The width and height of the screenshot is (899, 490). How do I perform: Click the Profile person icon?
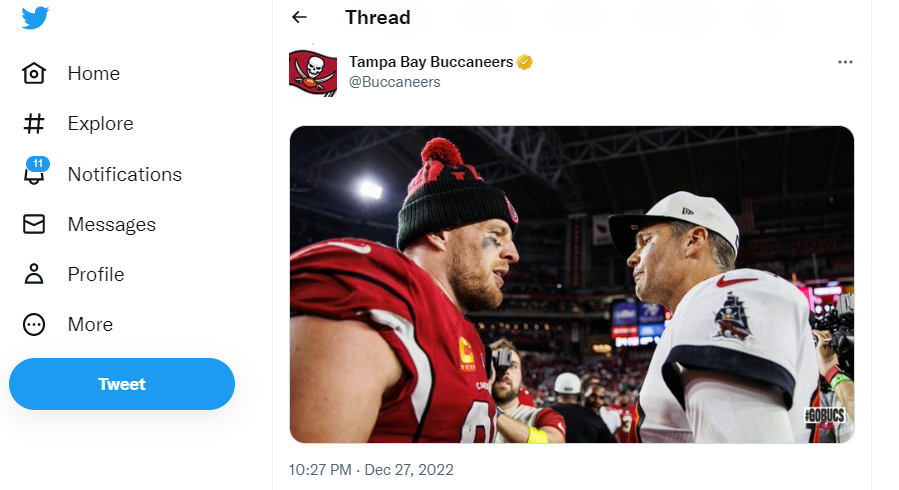coord(34,274)
